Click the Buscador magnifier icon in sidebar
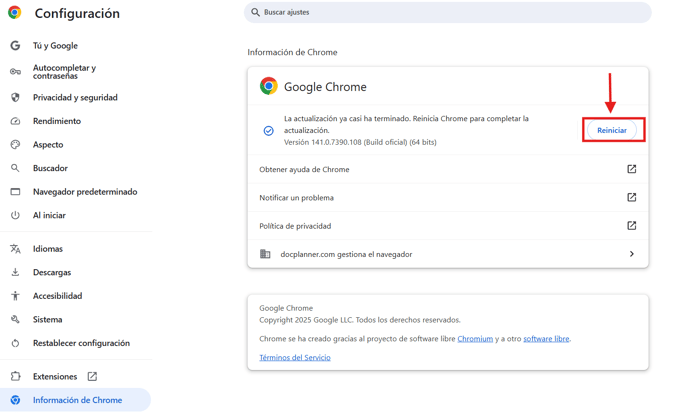Viewport: 691px width, 420px height. (x=15, y=168)
